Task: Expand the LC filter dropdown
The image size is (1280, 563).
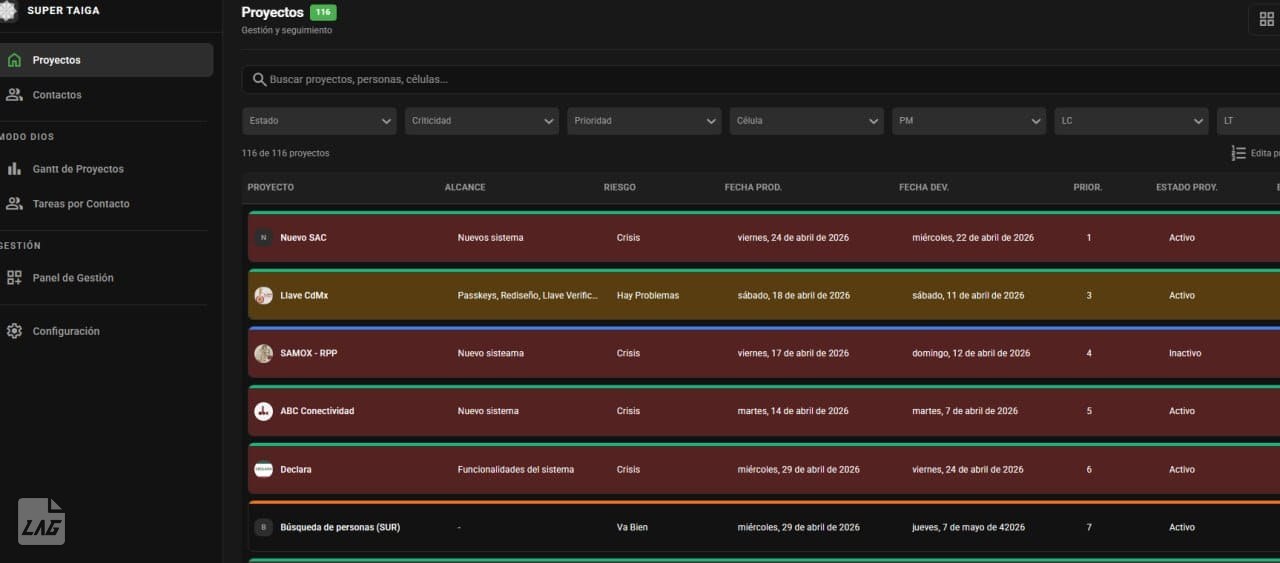Action: (1131, 121)
